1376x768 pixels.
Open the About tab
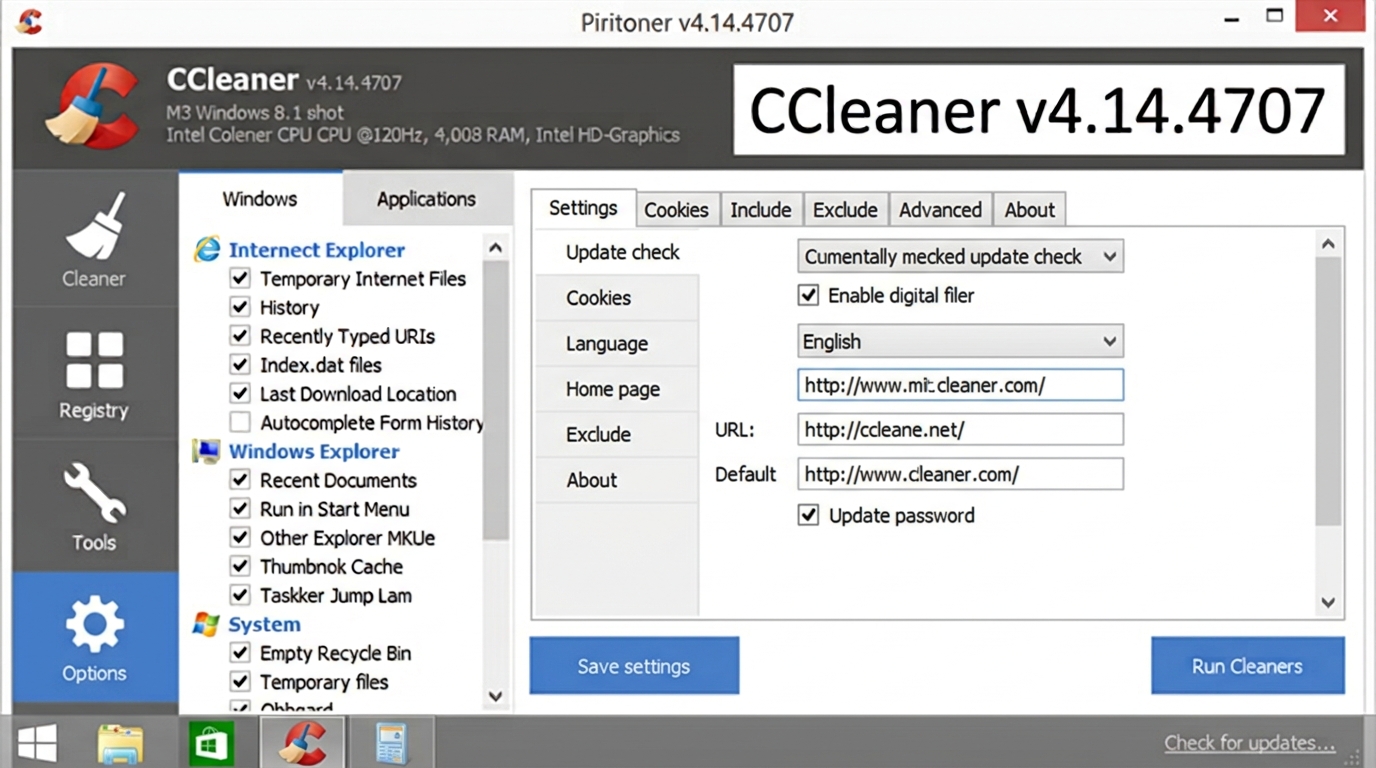tap(1030, 209)
